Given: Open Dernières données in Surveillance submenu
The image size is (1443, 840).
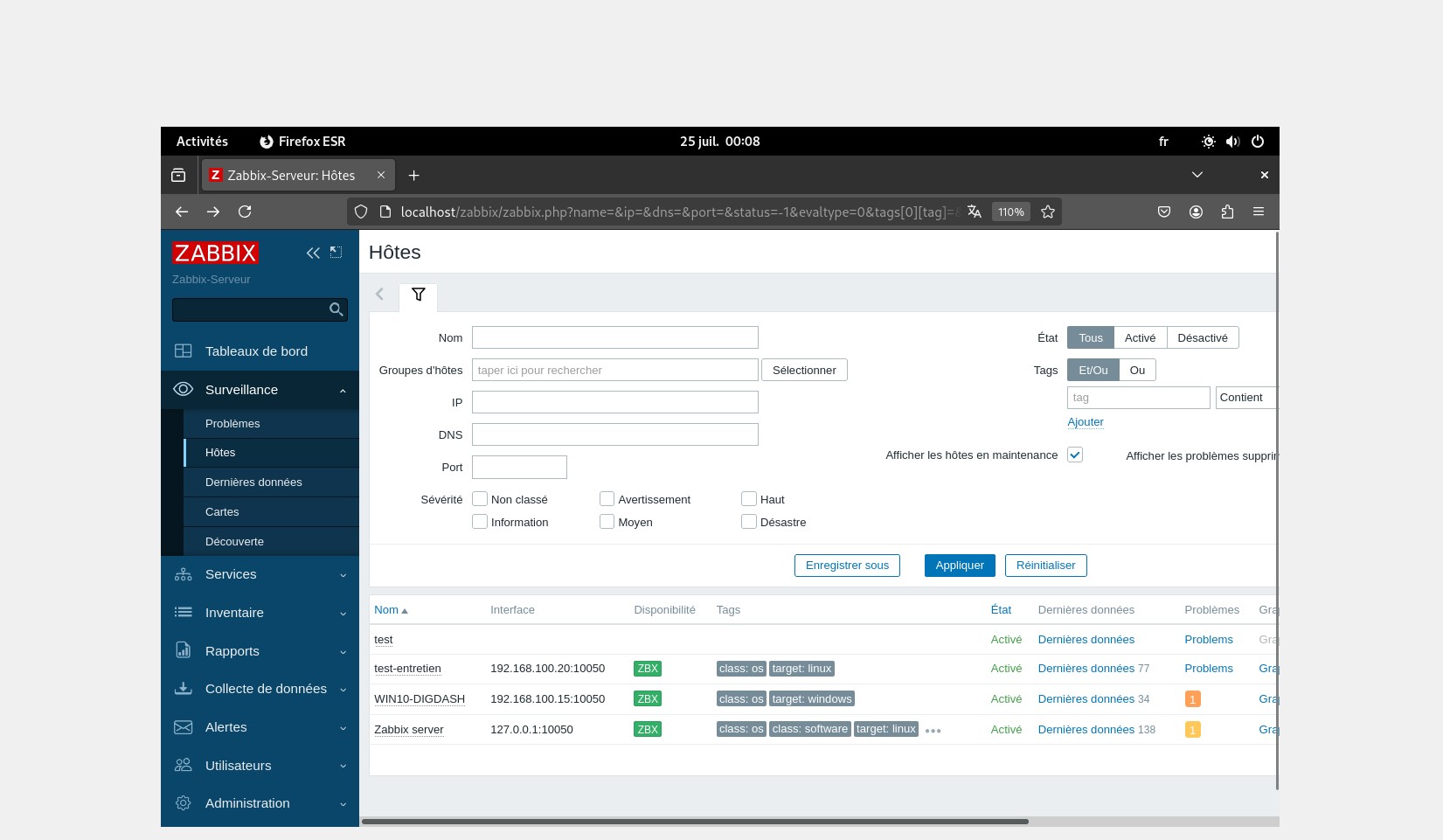Looking at the screenshot, I should pos(253,482).
